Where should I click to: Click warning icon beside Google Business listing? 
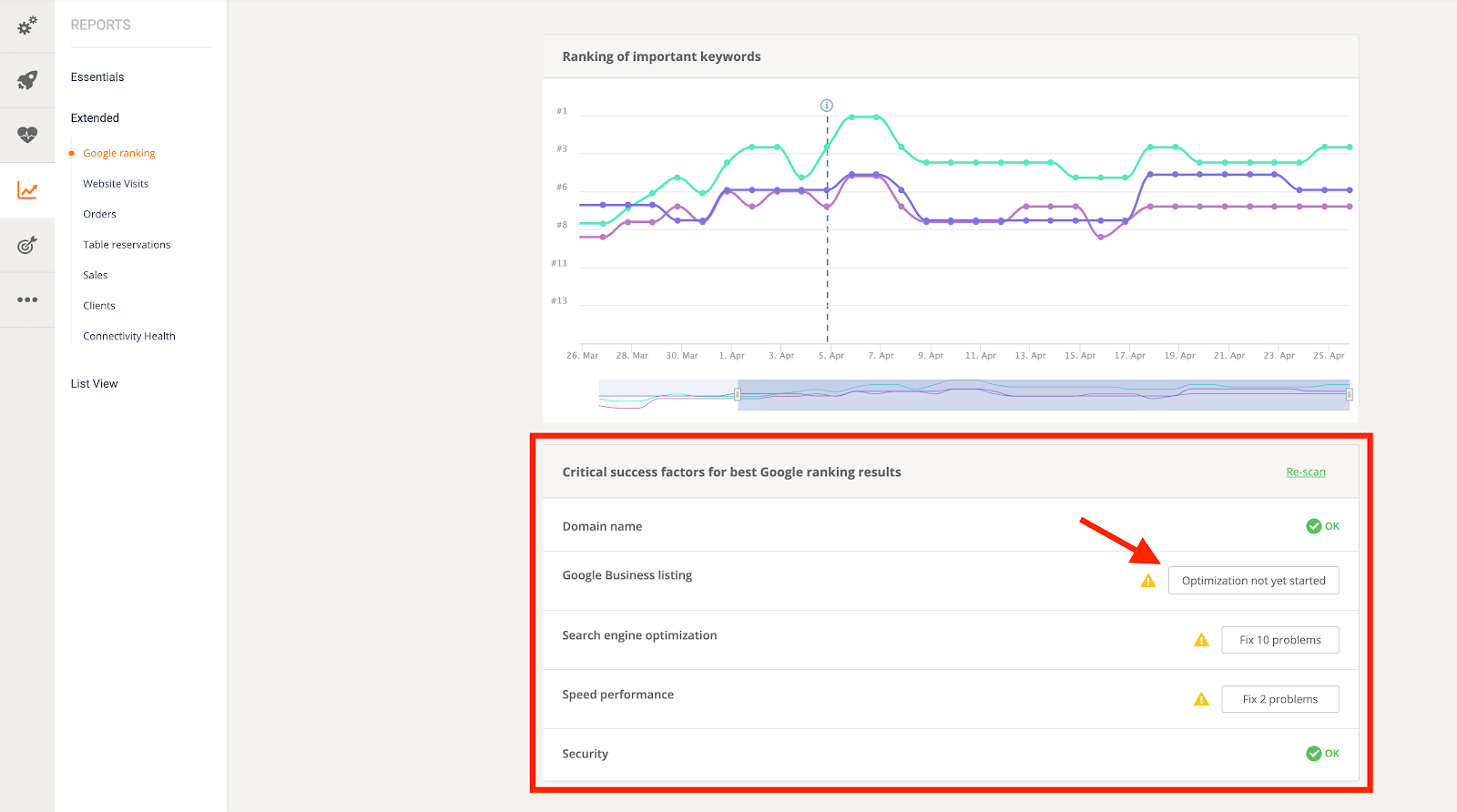1148,581
